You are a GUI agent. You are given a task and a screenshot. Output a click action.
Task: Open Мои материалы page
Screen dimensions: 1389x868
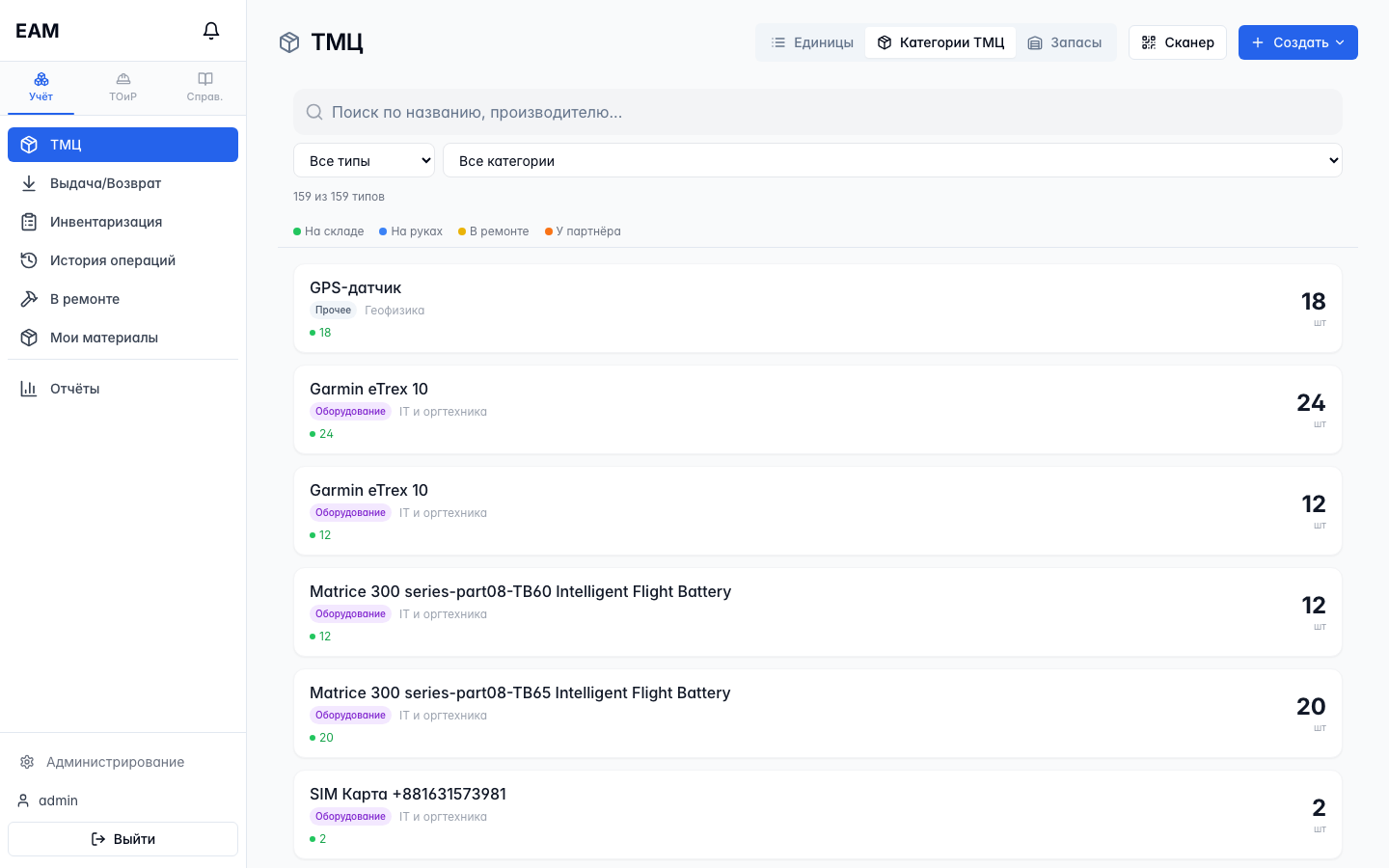123,338
